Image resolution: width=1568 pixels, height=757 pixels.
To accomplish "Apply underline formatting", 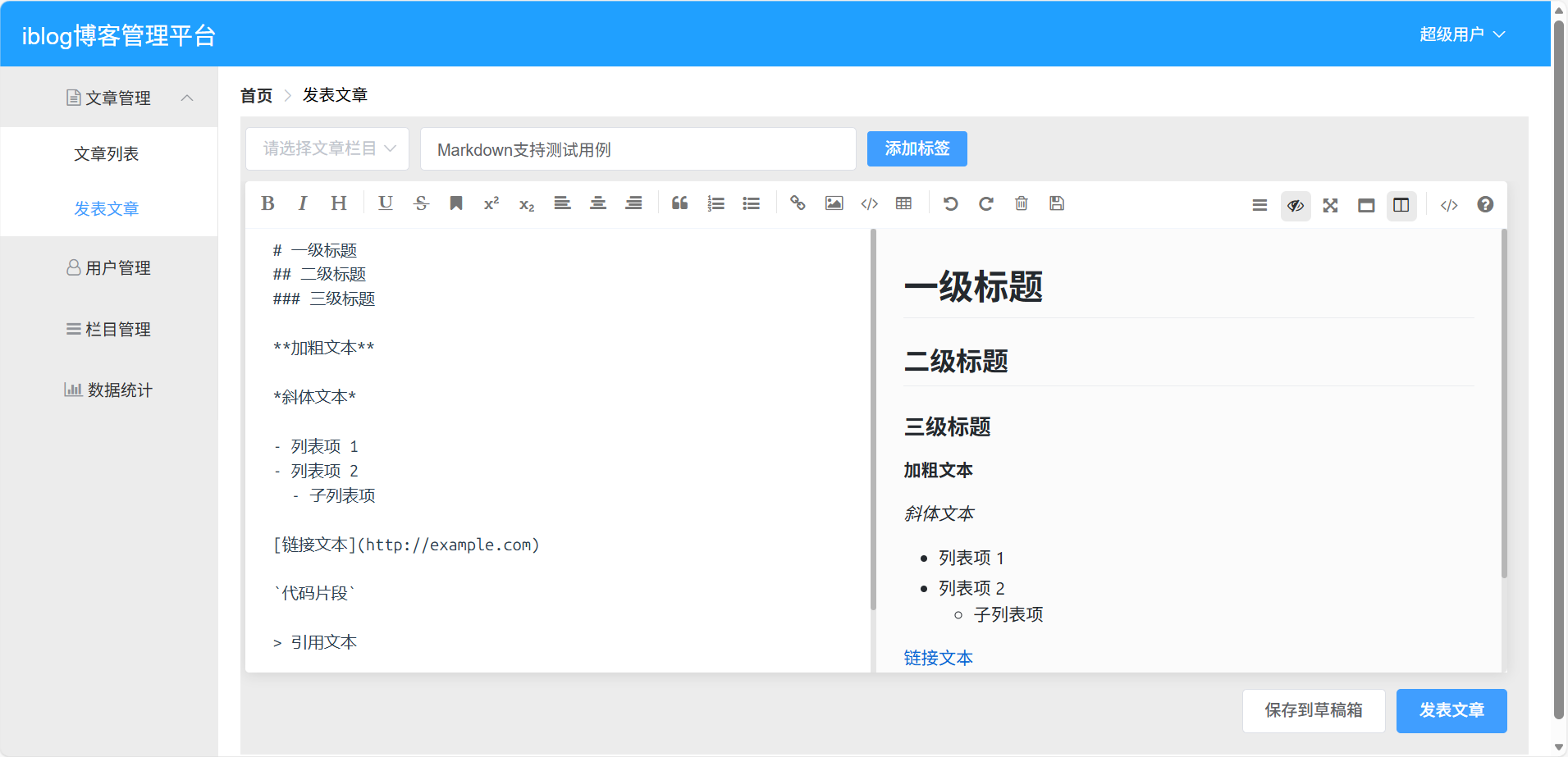I will point(386,203).
